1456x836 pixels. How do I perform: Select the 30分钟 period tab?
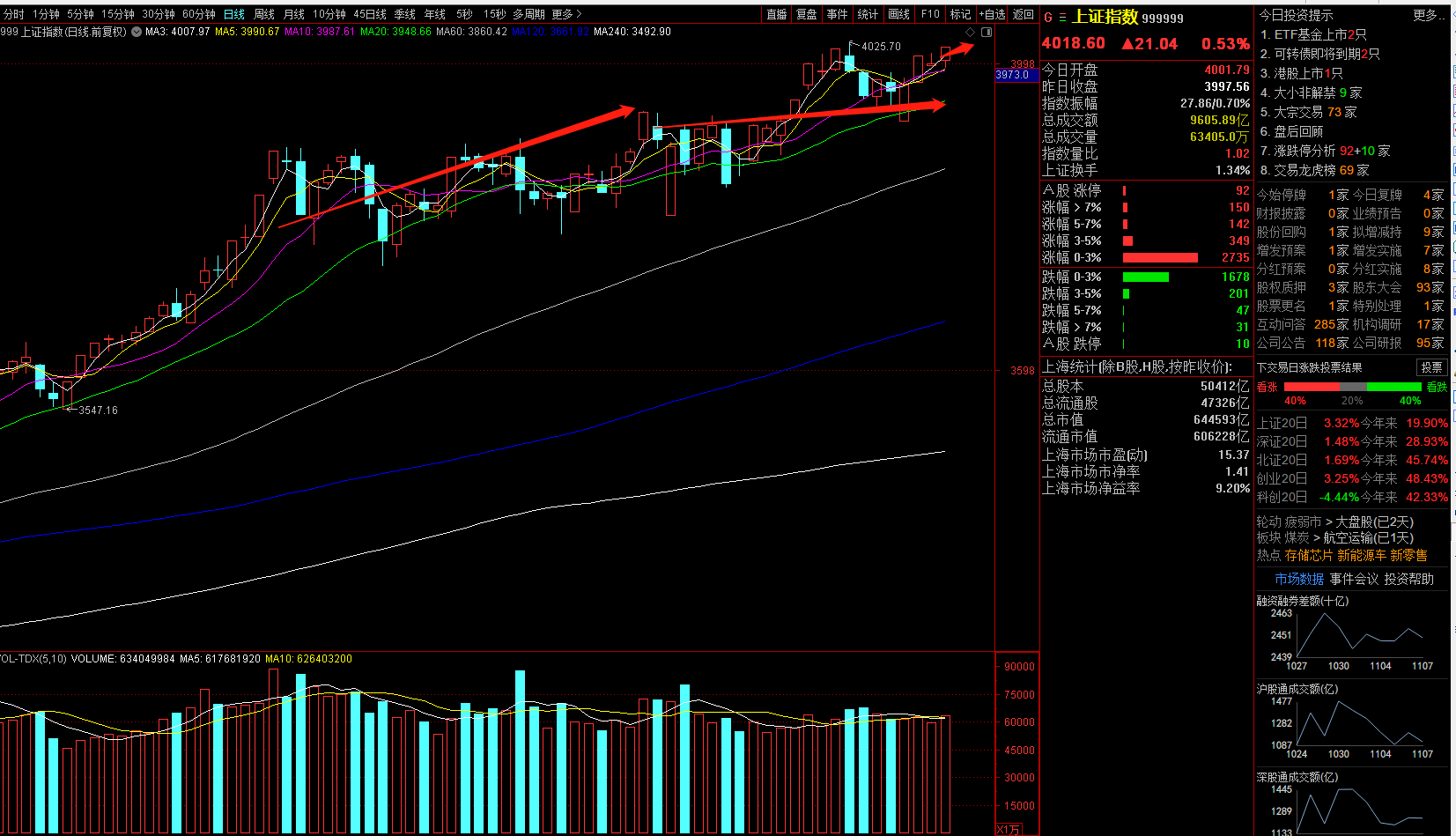click(159, 14)
